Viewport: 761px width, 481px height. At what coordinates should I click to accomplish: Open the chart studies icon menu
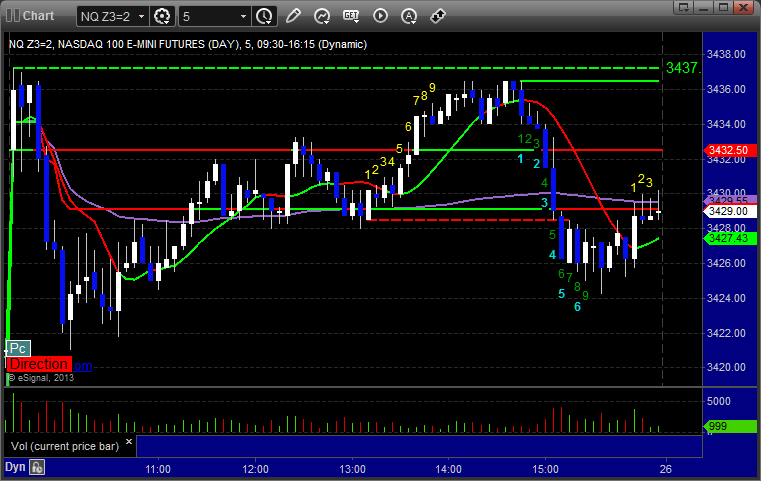[x=322, y=16]
